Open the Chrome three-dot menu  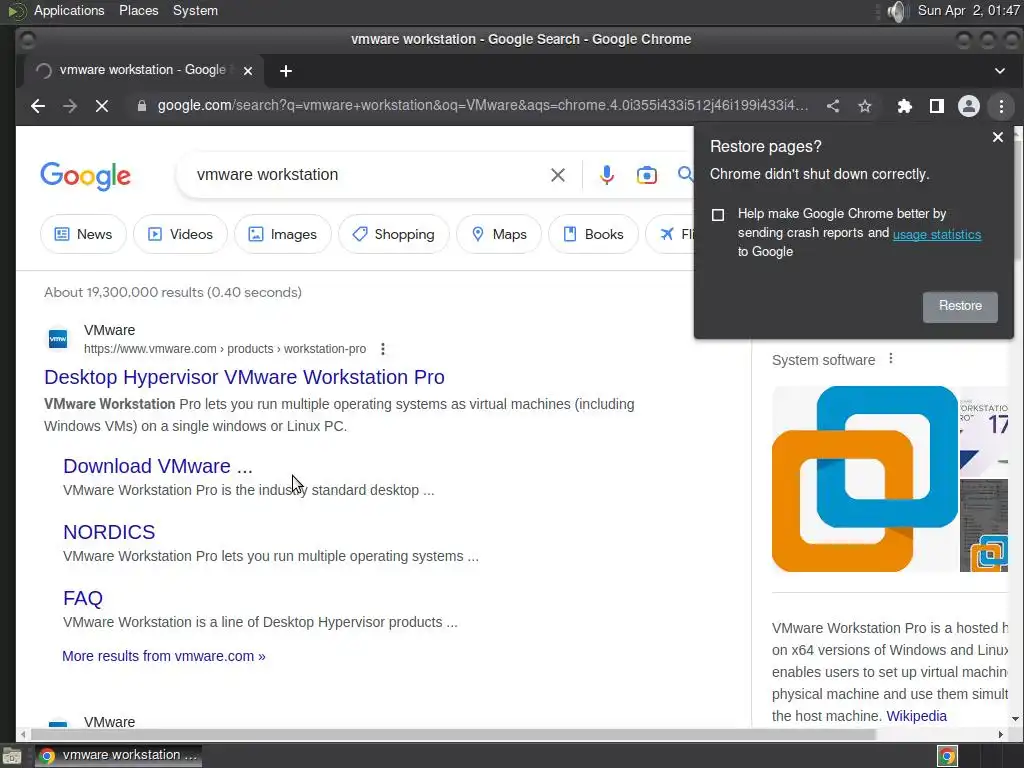click(x=1001, y=106)
